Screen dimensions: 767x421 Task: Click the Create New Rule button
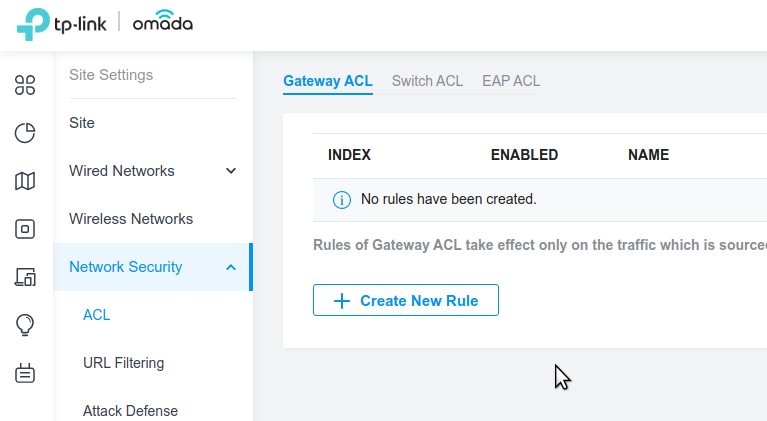tap(406, 300)
